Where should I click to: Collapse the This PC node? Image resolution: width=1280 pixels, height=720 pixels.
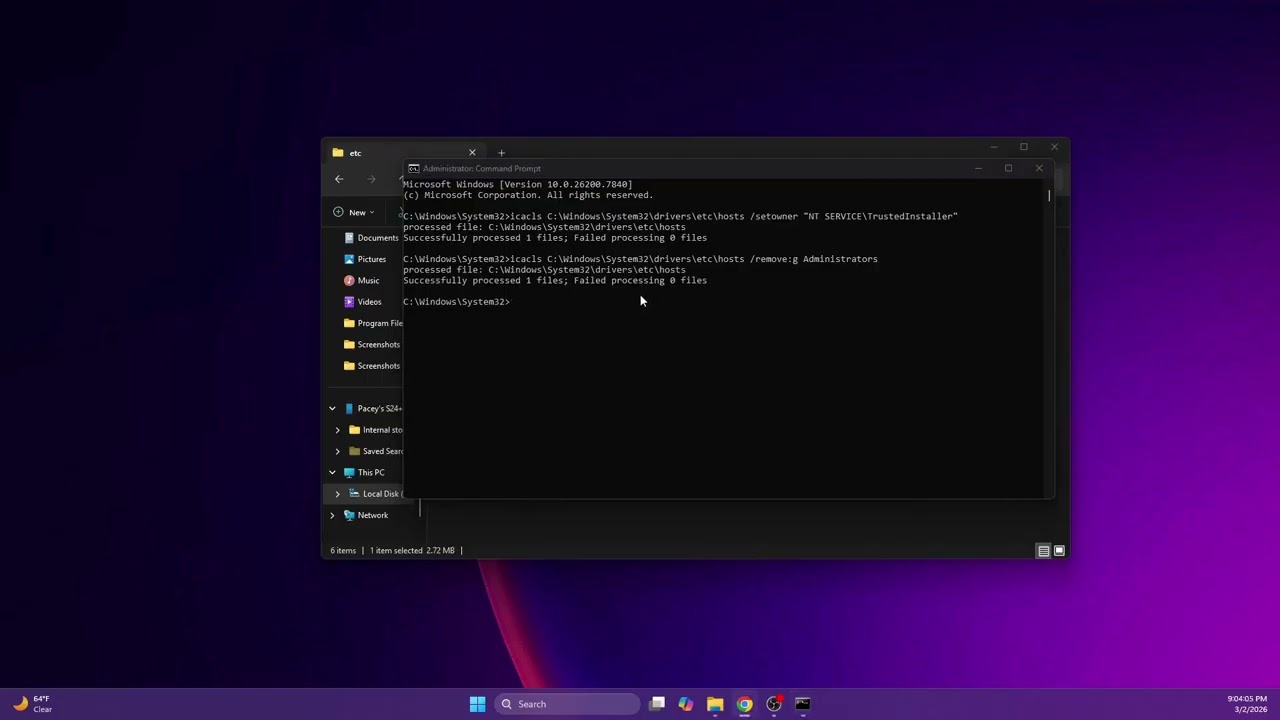point(332,472)
